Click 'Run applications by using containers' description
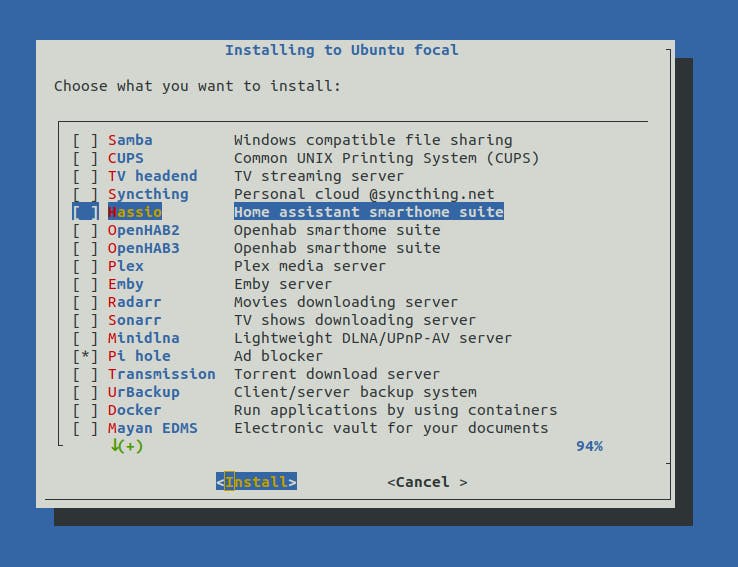The image size is (738, 567). pos(396,410)
